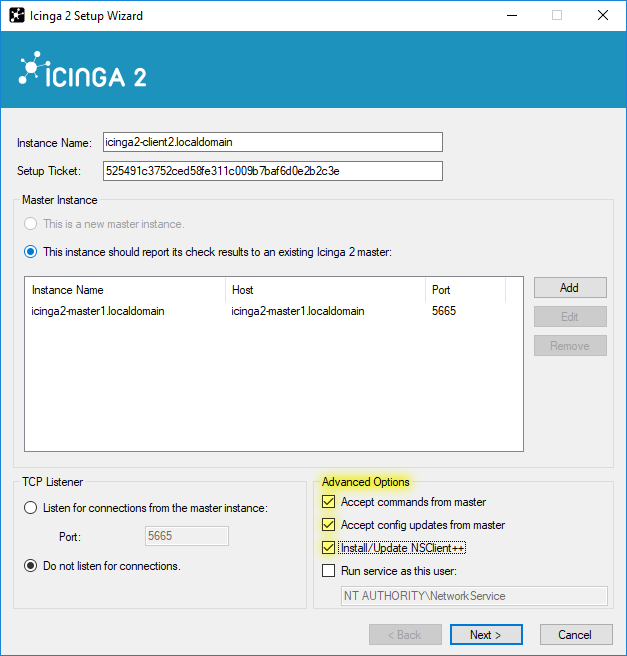The width and height of the screenshot is (627, 656).
Task: Click the Add master instance button
Action: (570, 288)
